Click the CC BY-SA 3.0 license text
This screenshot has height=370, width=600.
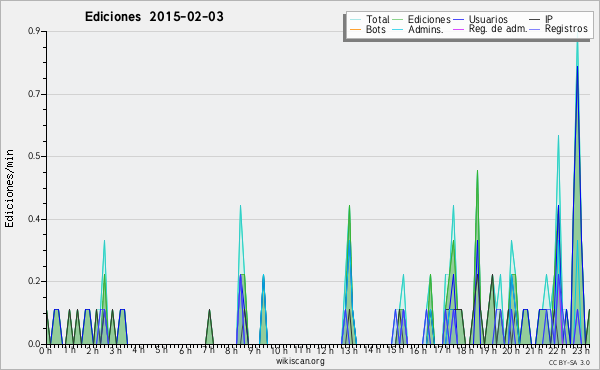(x=569, y=362)
